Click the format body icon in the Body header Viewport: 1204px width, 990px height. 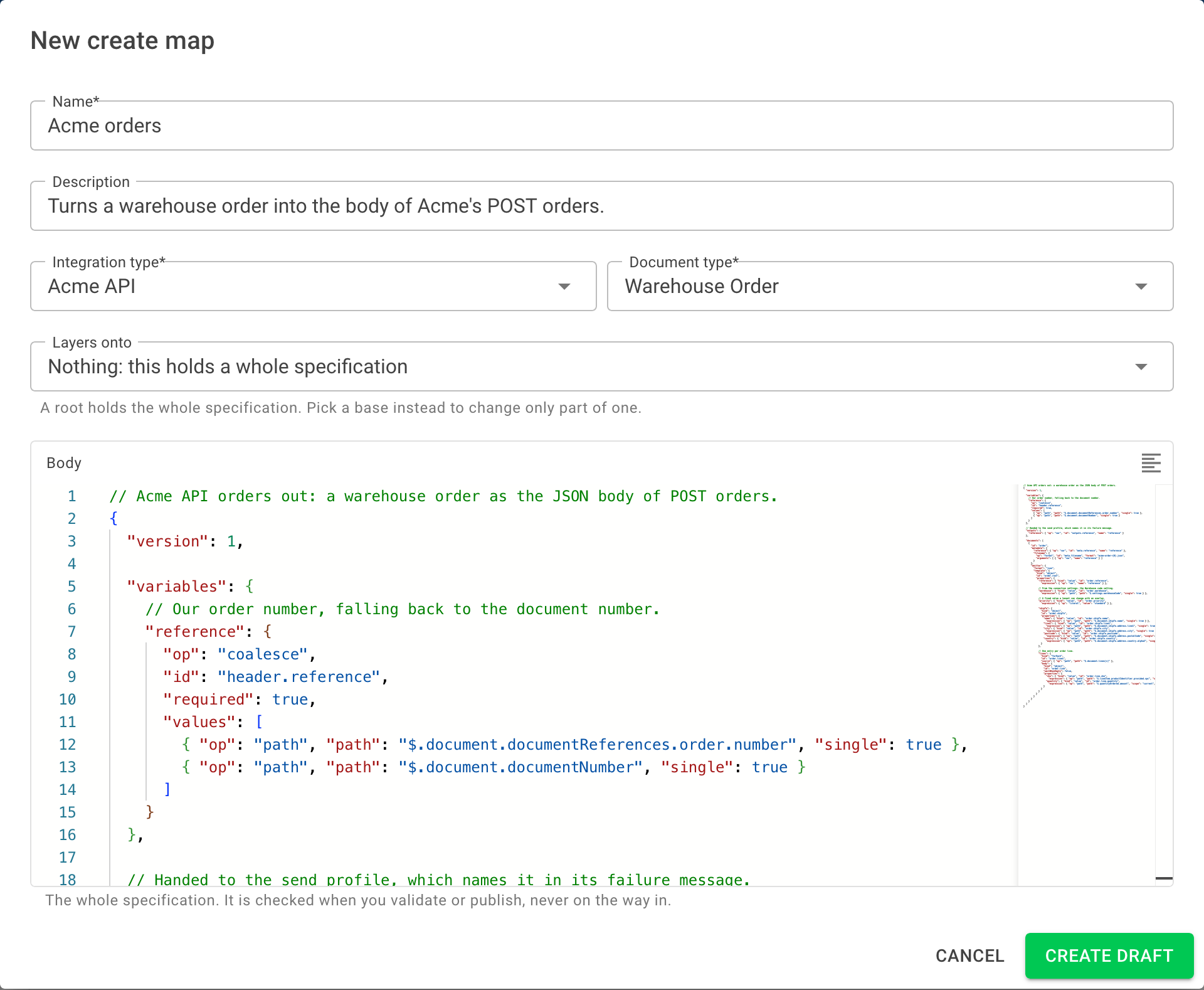click(x=1151, y=463)
